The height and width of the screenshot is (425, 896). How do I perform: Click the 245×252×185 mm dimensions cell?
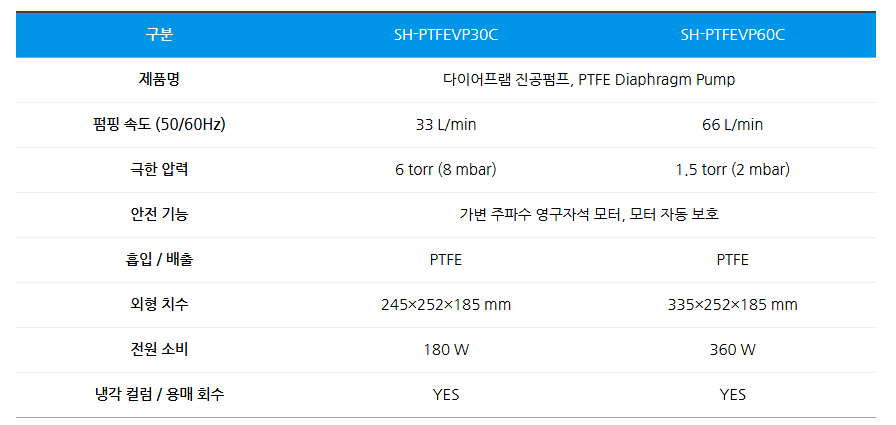tap(446, 305)
